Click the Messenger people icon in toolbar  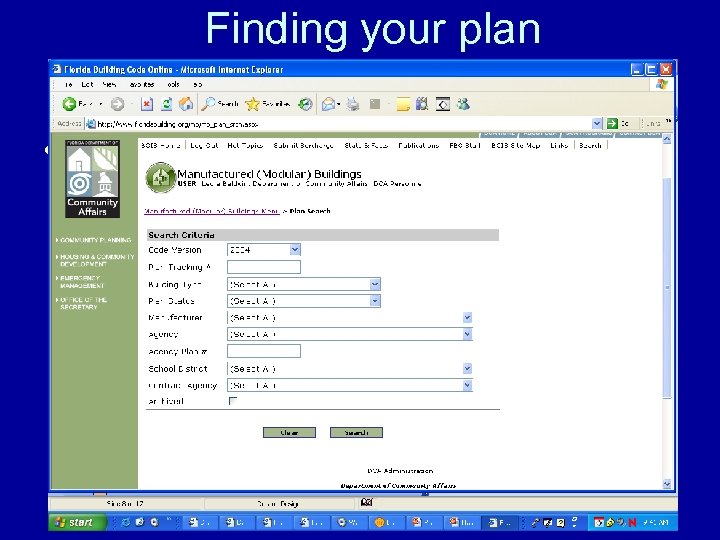coord(463,104)
